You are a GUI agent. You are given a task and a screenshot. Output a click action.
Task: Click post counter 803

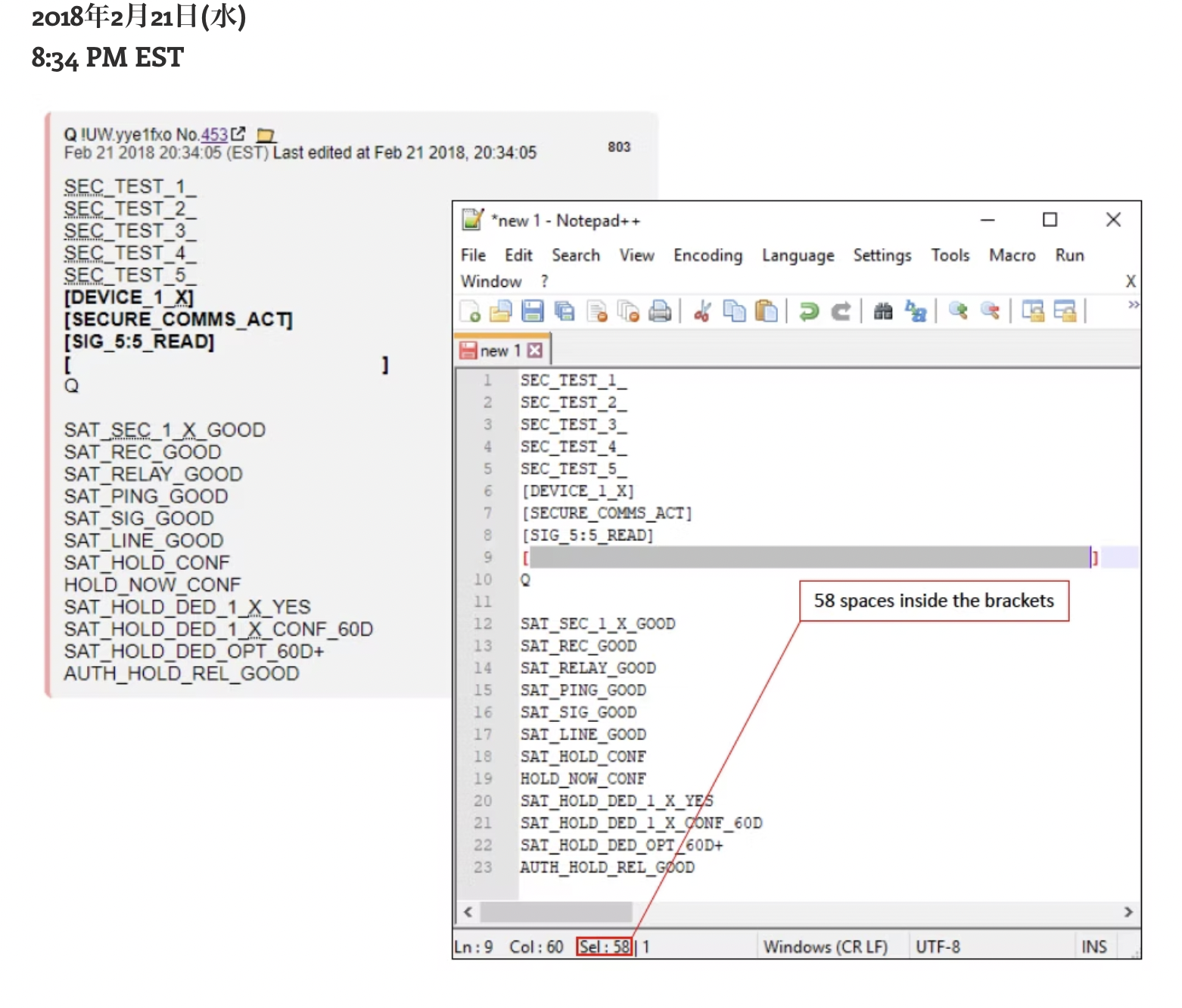619,147
